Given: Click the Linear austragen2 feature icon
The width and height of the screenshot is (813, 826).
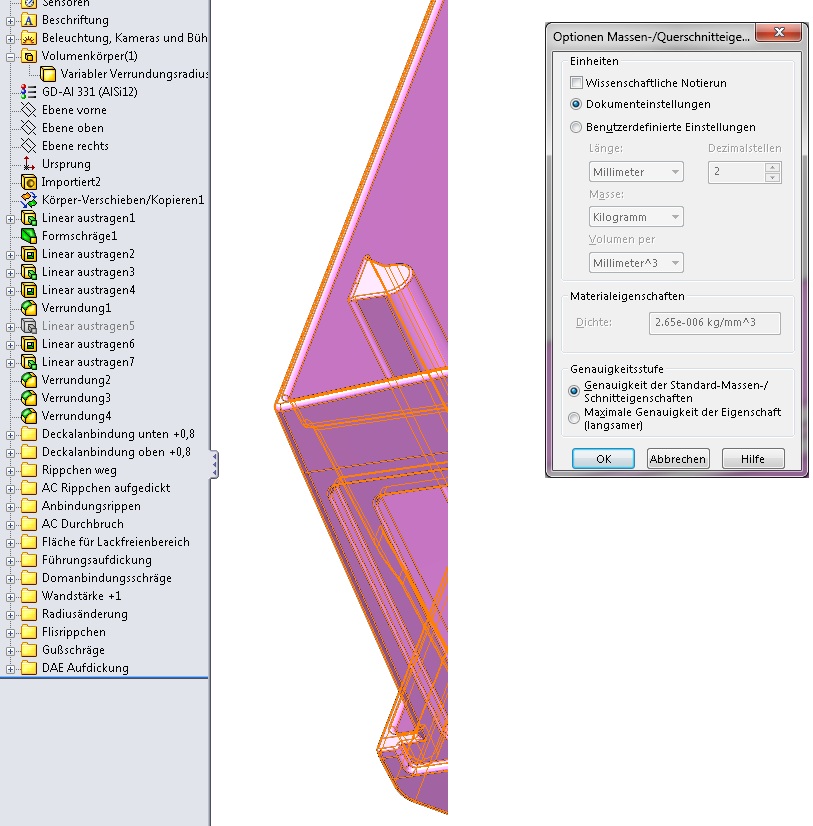Looking at the screenshot, I should click(x=29, y=254).
